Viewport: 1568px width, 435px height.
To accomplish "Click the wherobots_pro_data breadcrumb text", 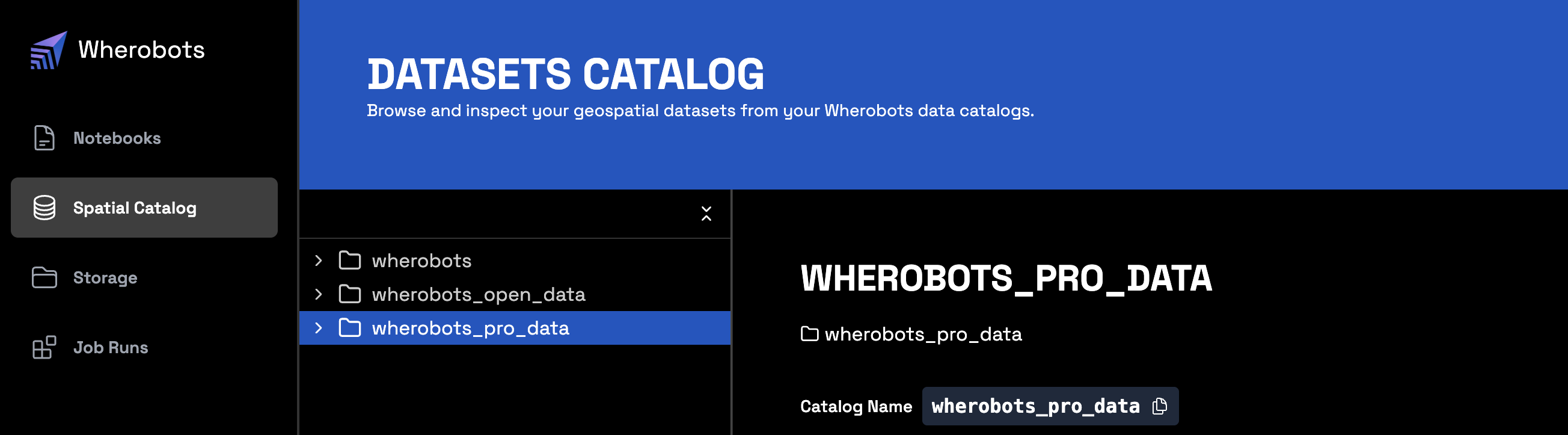I will (923, 334).
